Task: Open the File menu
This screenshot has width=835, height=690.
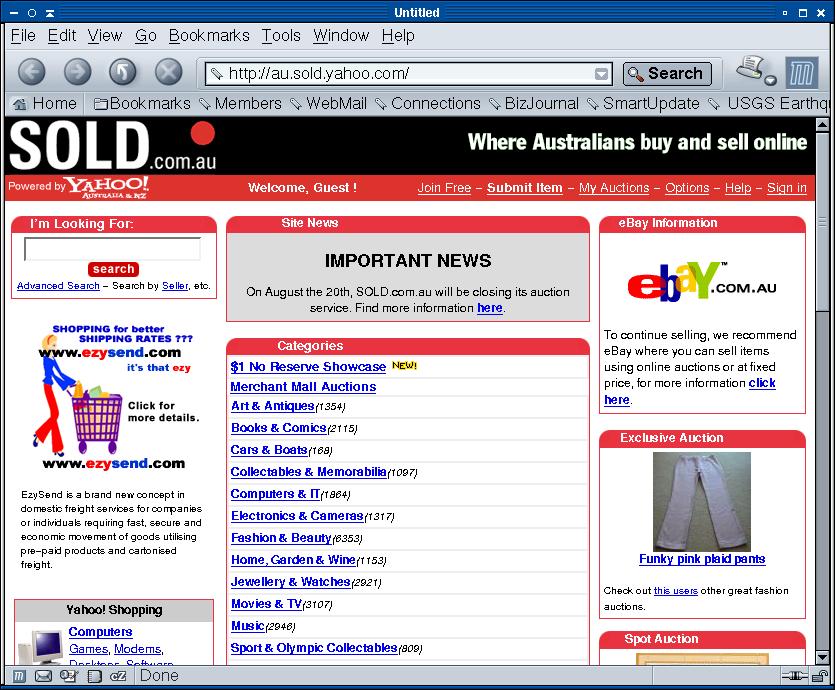Action: point(23,36)
